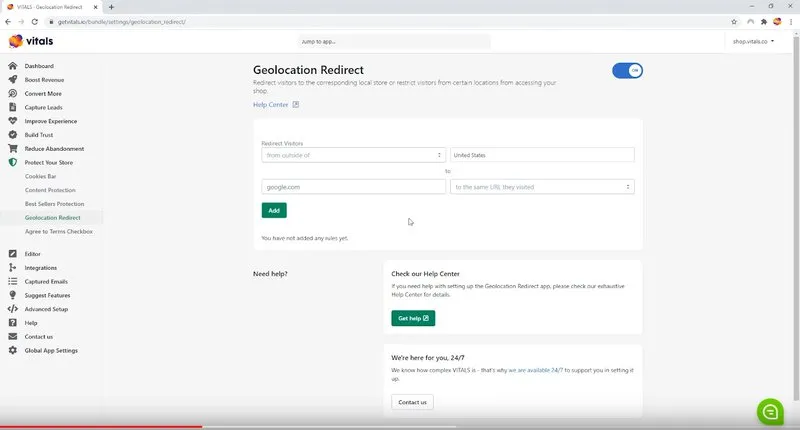Open Content Protection settings
The width and height of the screenshot is (800, 430).
50,190
